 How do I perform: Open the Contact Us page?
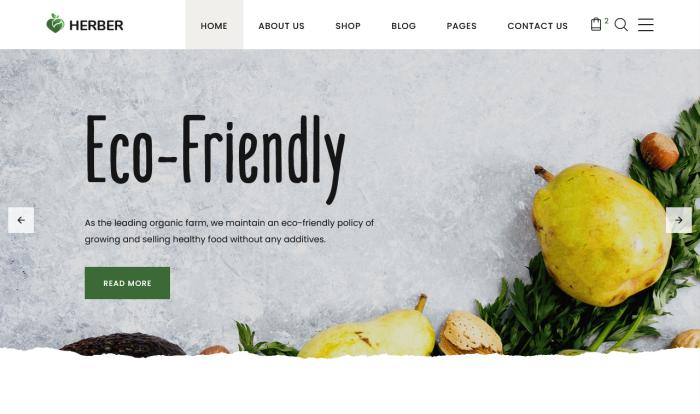538,26
